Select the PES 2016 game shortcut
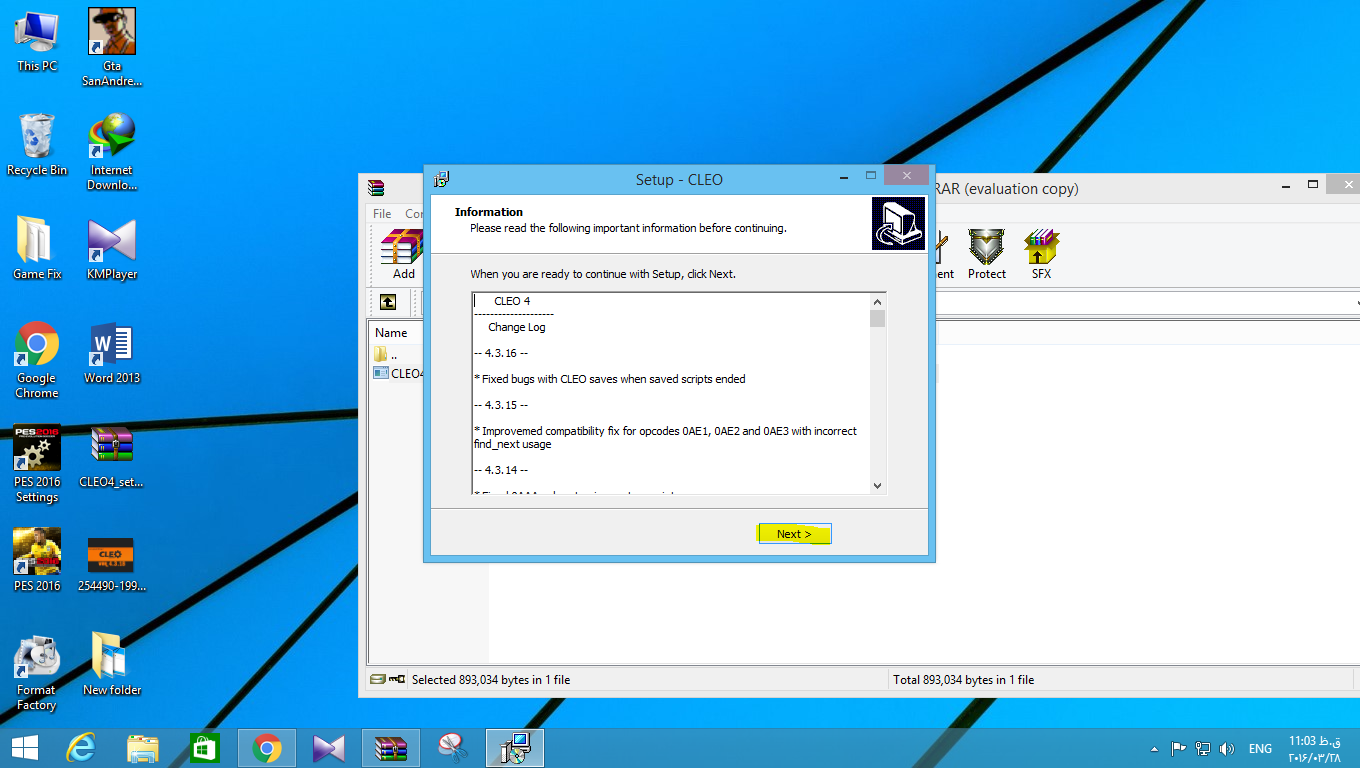Image resolution: width=1360 pixels, height=768 pixels. [37, 561]
